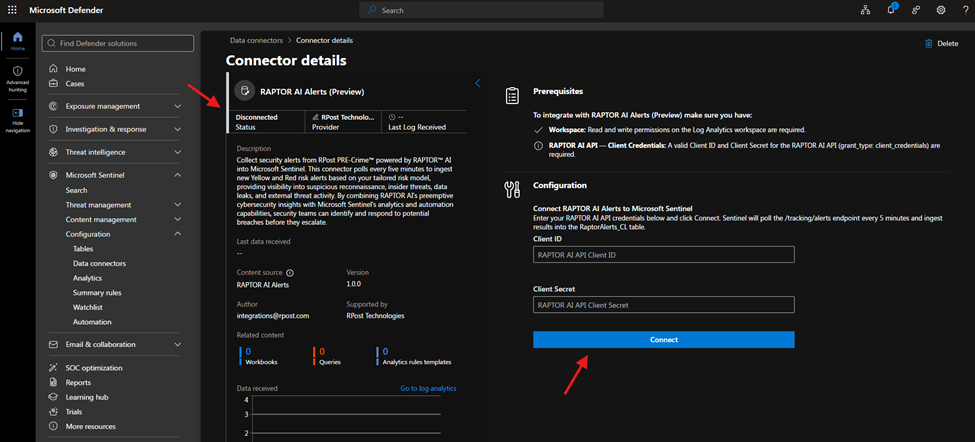Click the integrations@rpost.com author text
Viewport: 975px width, 442px height.
(273, 316)
